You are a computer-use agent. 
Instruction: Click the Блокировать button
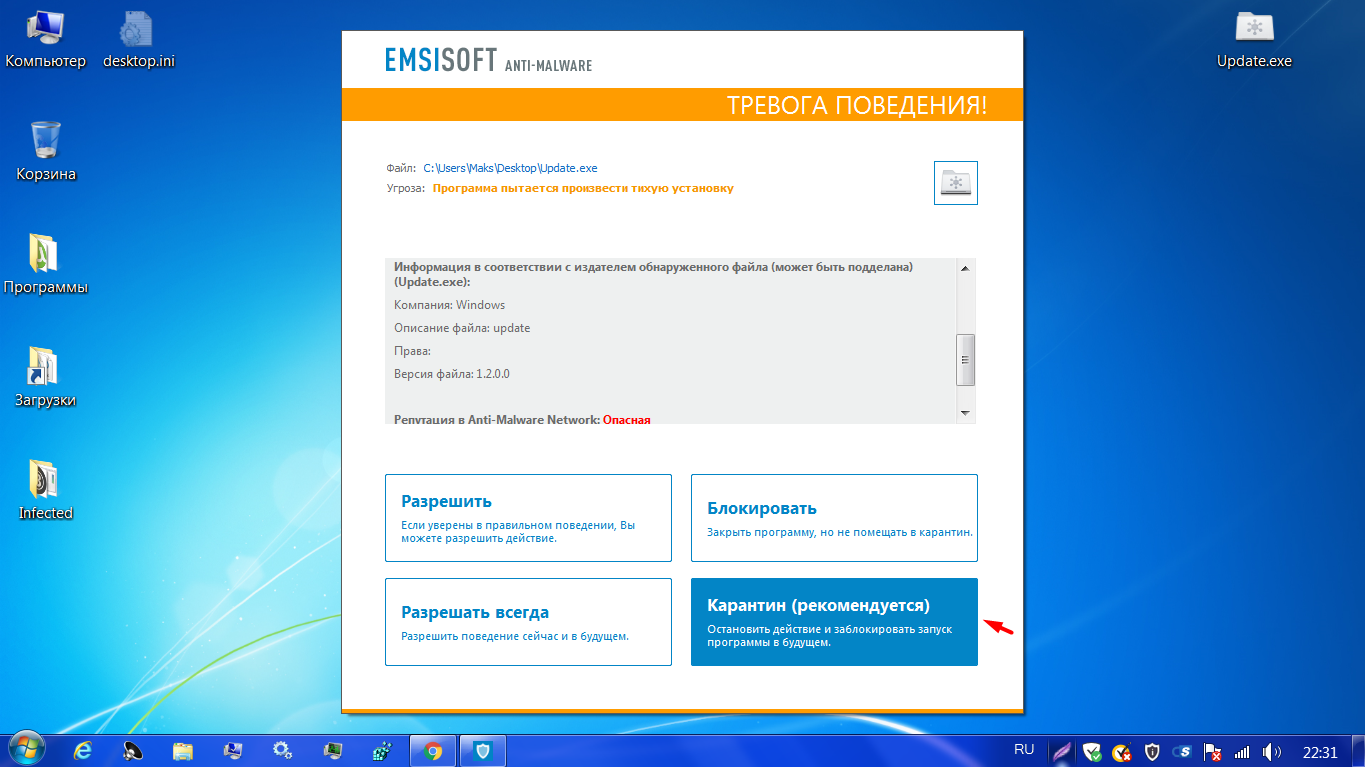[x=834, y=518]
